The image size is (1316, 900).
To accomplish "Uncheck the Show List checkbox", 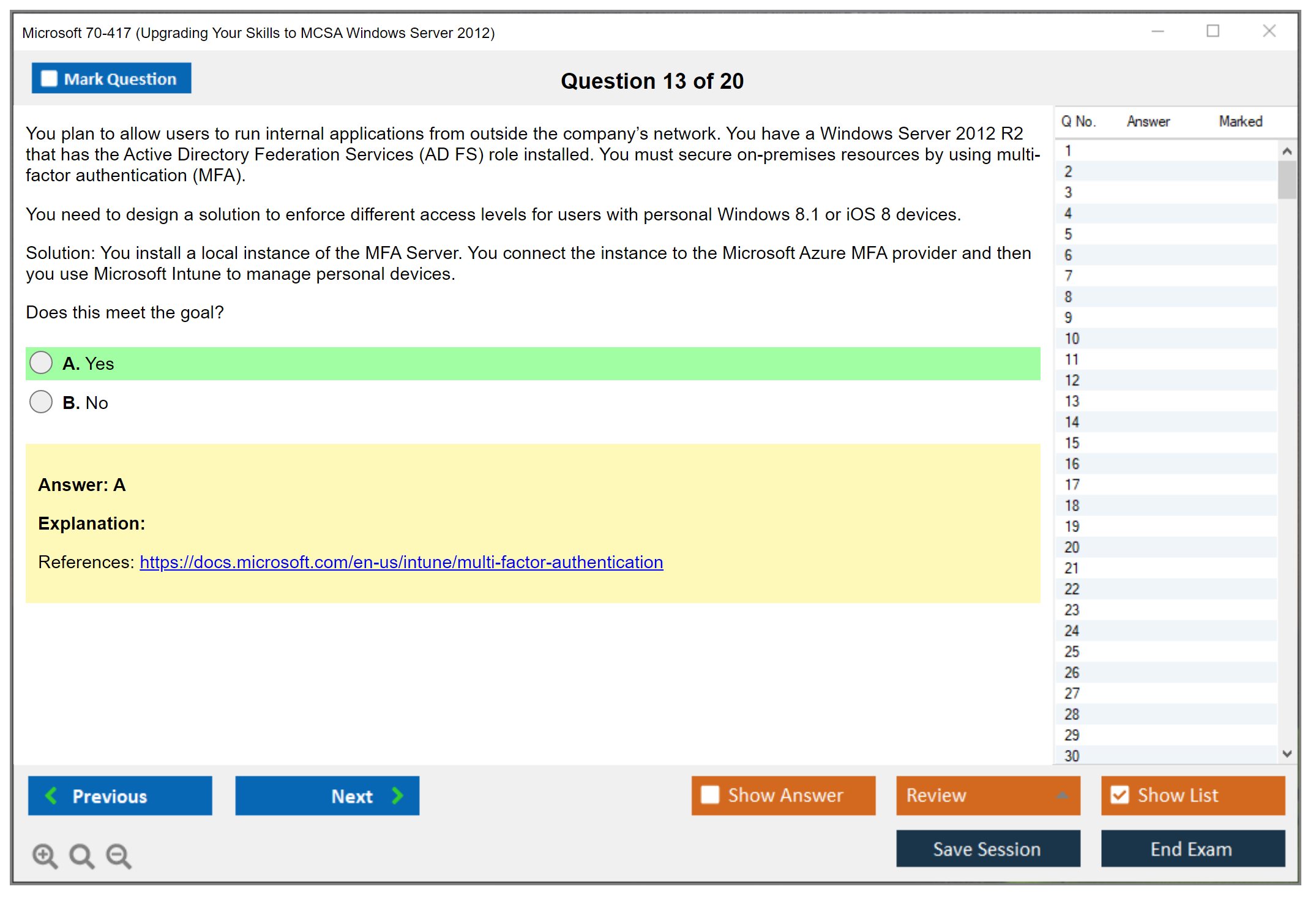I will (x=1120, y=795).
